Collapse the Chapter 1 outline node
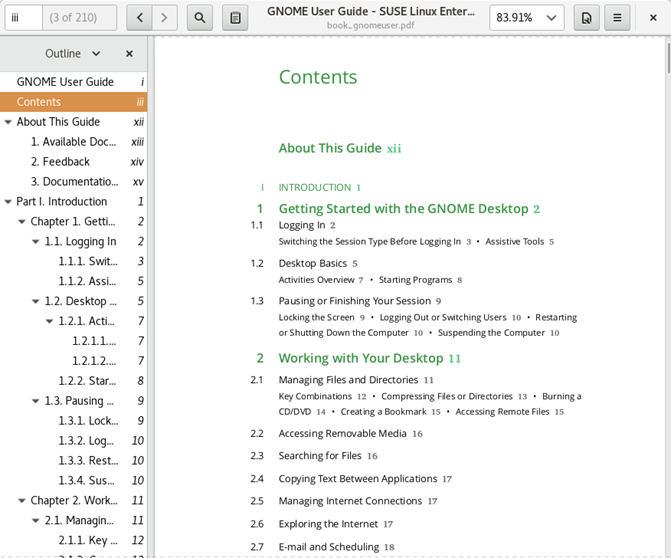The image size is (671, 558). tap(21, 222)
